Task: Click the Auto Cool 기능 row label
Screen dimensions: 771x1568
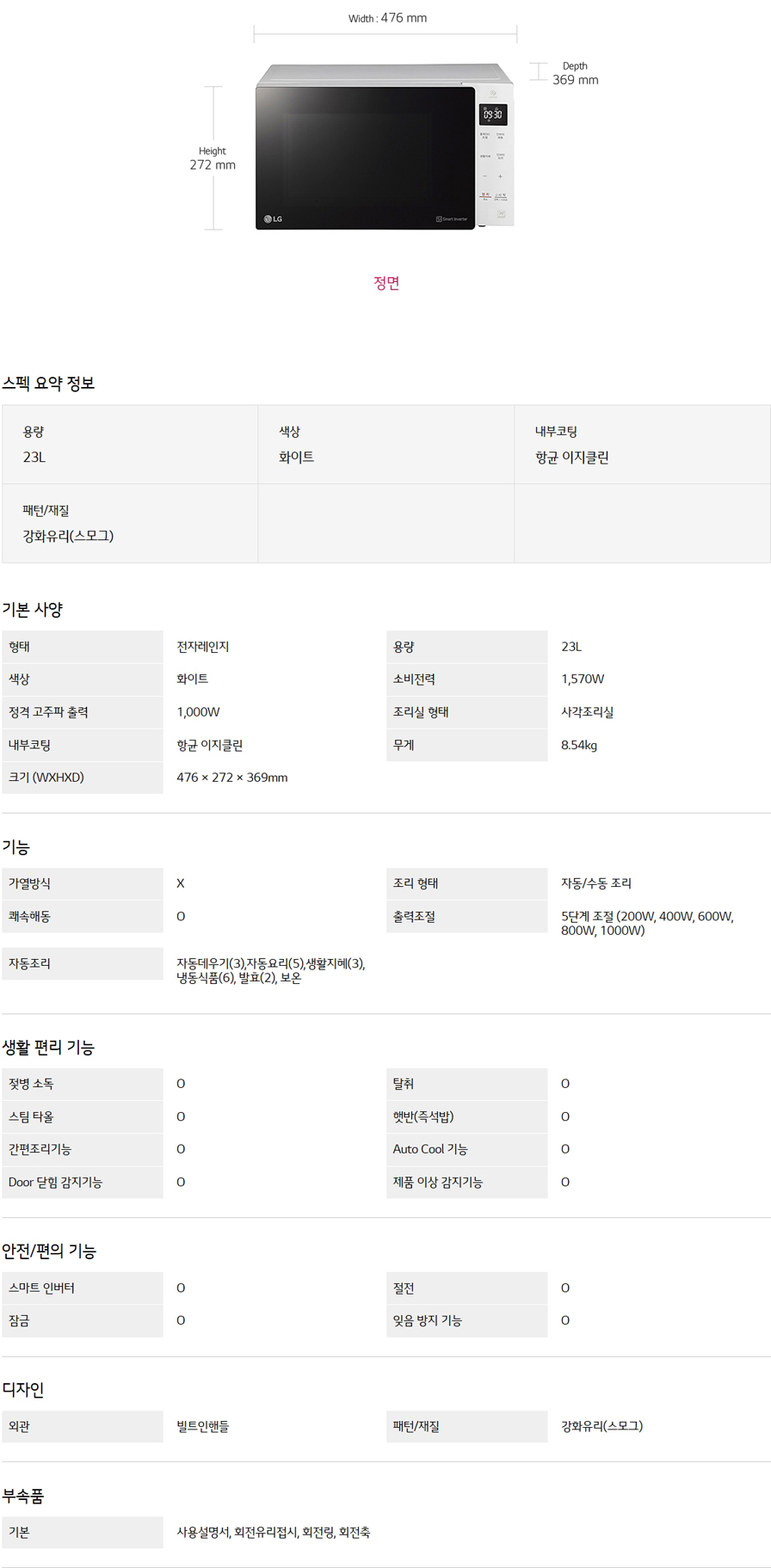Action: (430, 1149)
